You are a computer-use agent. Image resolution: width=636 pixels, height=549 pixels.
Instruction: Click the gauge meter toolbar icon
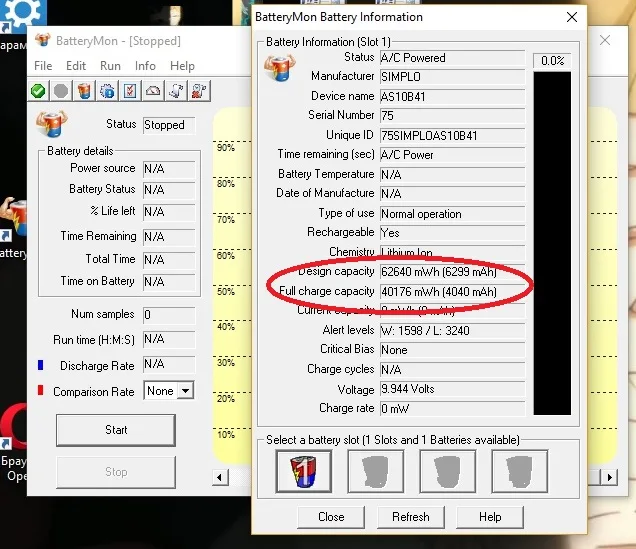click(x=153, y=91)
